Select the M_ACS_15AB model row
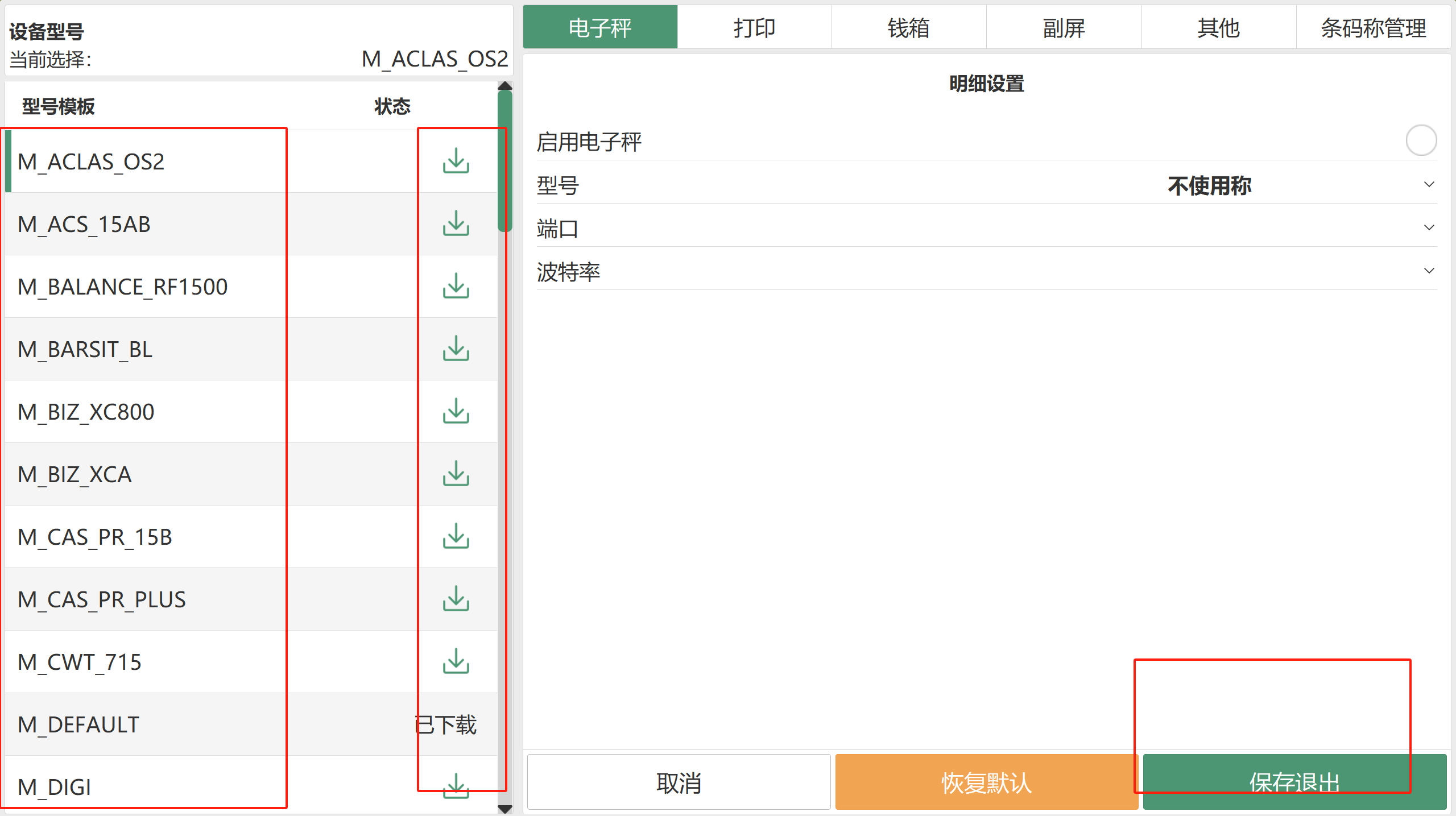The image size is (1456, 816). click(x=251, y=224)
